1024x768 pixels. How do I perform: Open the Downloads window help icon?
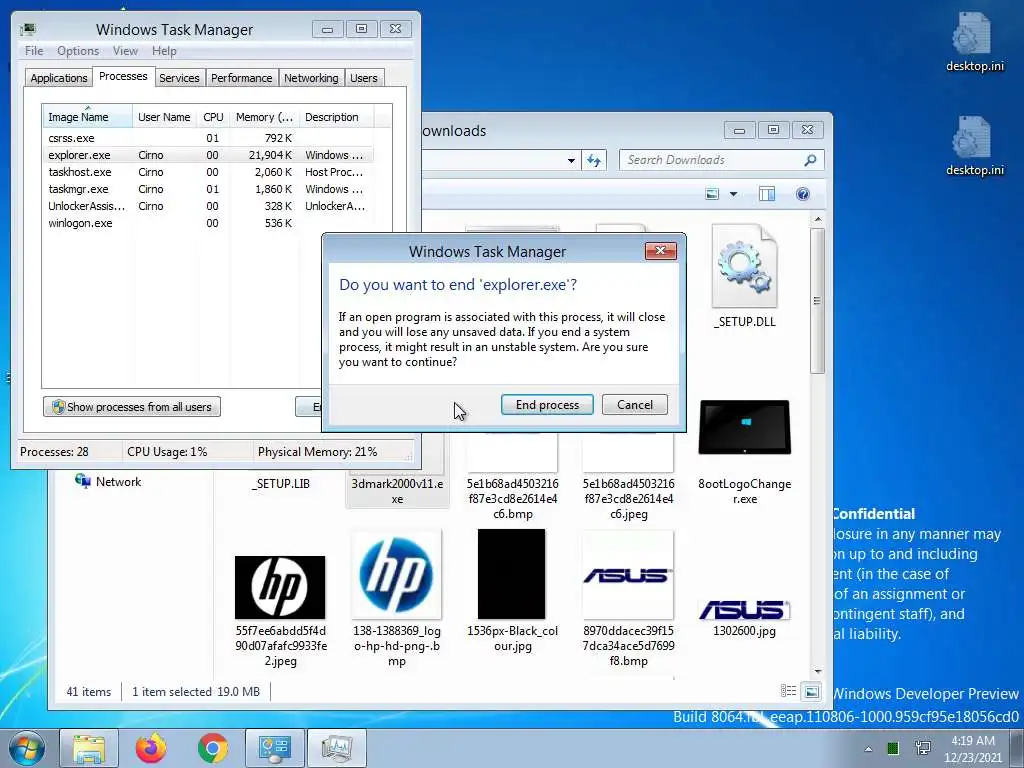pyautogui.click(x=803, y=194)
